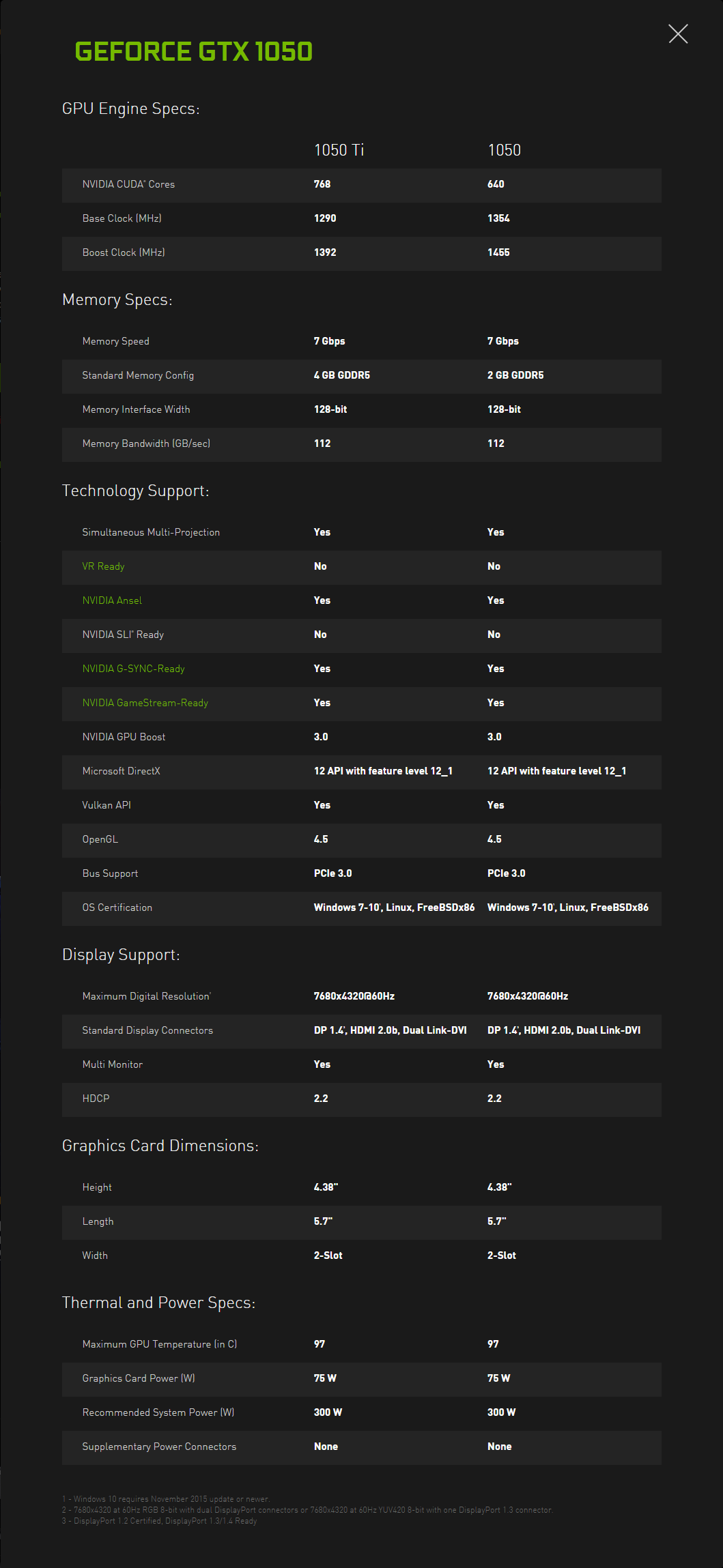Visit the NVIDIA GameStream-Ready link
723x1568 pixels.
point(145,703)
